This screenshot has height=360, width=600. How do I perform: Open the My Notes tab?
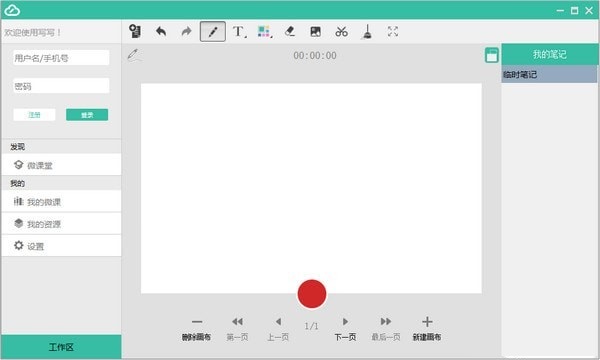click(x=549, y=54)
